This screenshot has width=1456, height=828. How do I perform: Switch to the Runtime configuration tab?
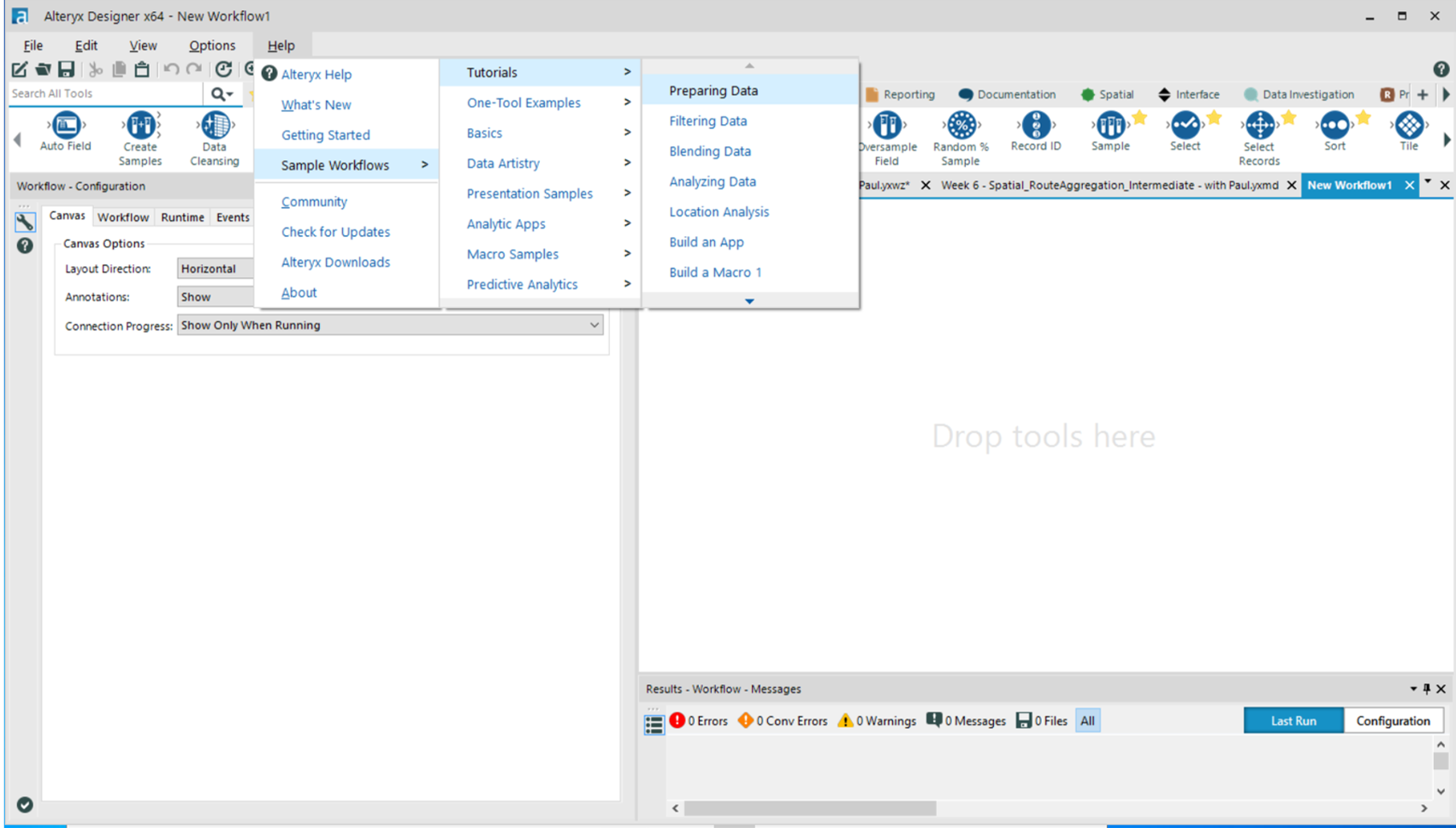[182, 217]
